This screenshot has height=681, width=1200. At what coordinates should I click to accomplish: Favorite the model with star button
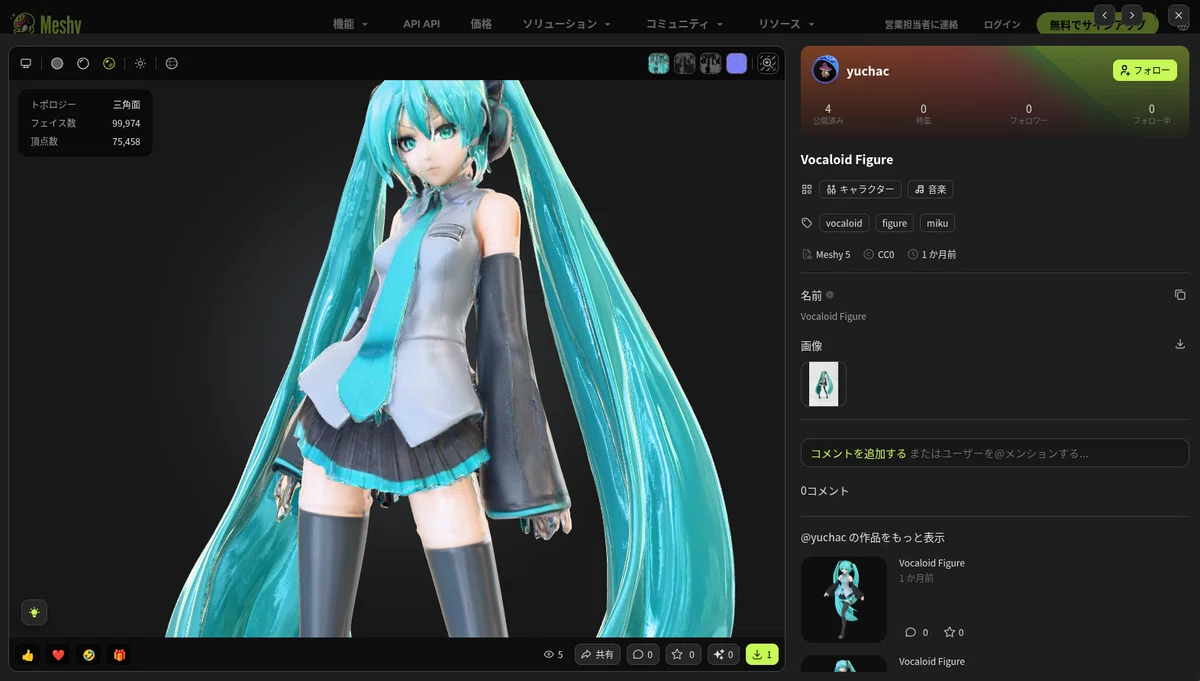pyautogui.click(x=684, y=655)
